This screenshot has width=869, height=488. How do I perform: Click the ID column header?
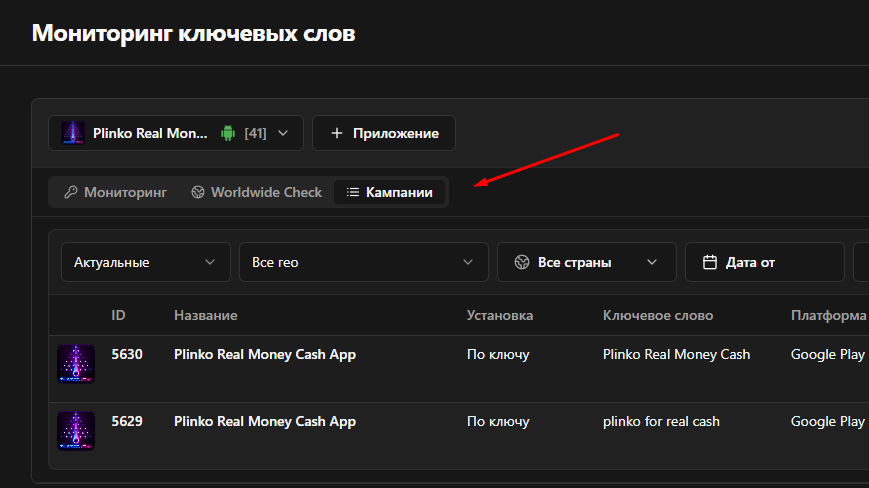tap(118, 315)
